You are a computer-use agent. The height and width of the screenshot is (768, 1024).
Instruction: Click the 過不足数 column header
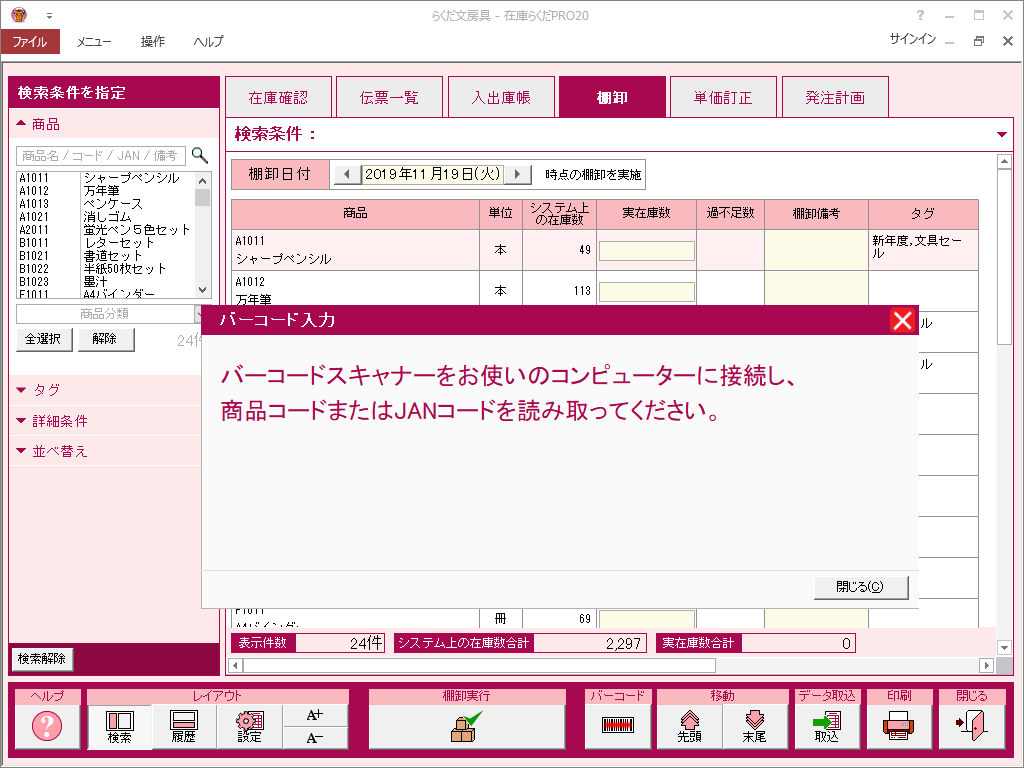730,214
